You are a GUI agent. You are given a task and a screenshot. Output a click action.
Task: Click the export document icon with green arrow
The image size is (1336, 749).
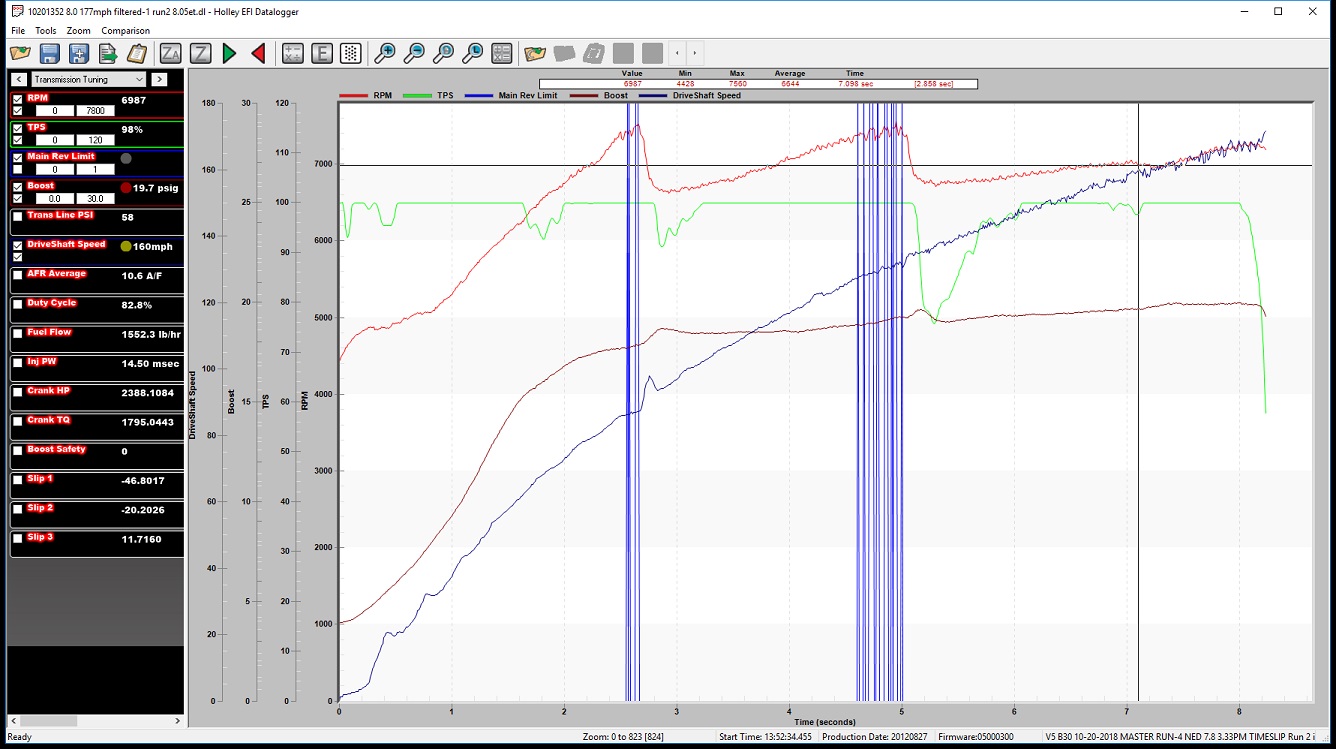pos(107,53)
